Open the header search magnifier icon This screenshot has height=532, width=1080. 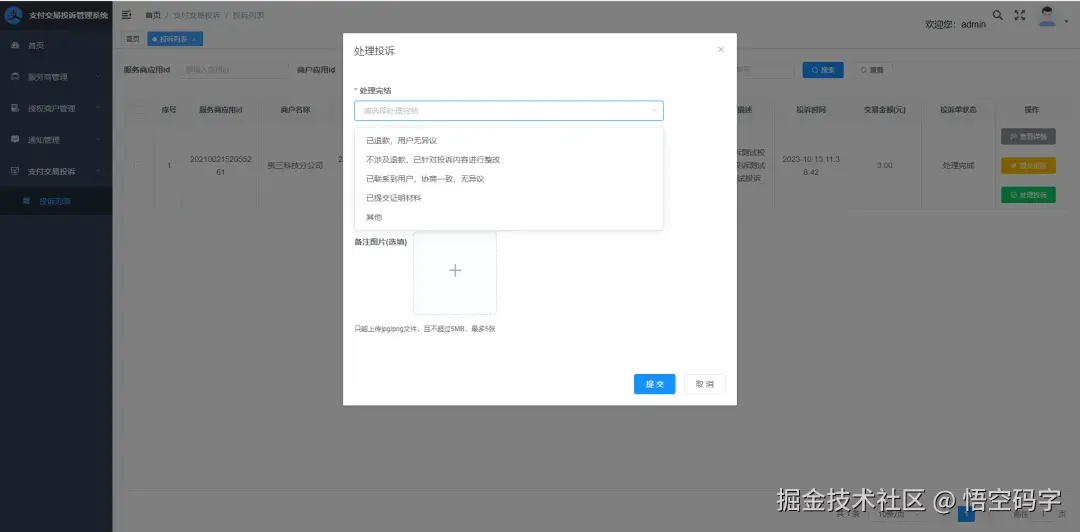pos(997,14)
